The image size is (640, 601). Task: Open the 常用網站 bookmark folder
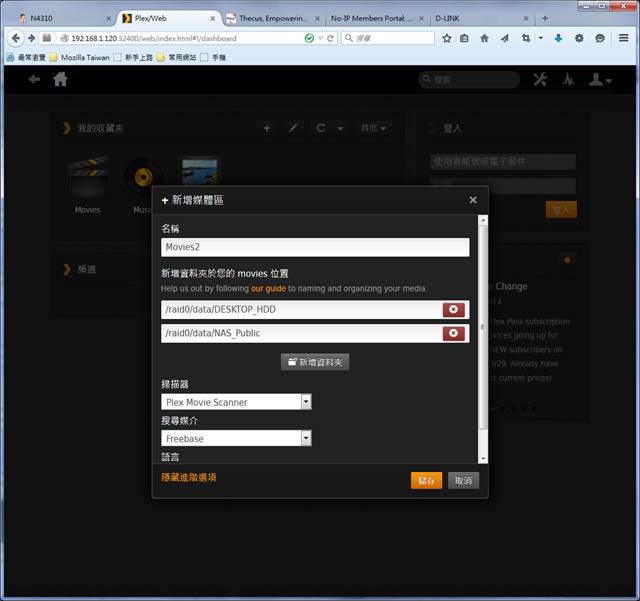(x=177, y=58)
